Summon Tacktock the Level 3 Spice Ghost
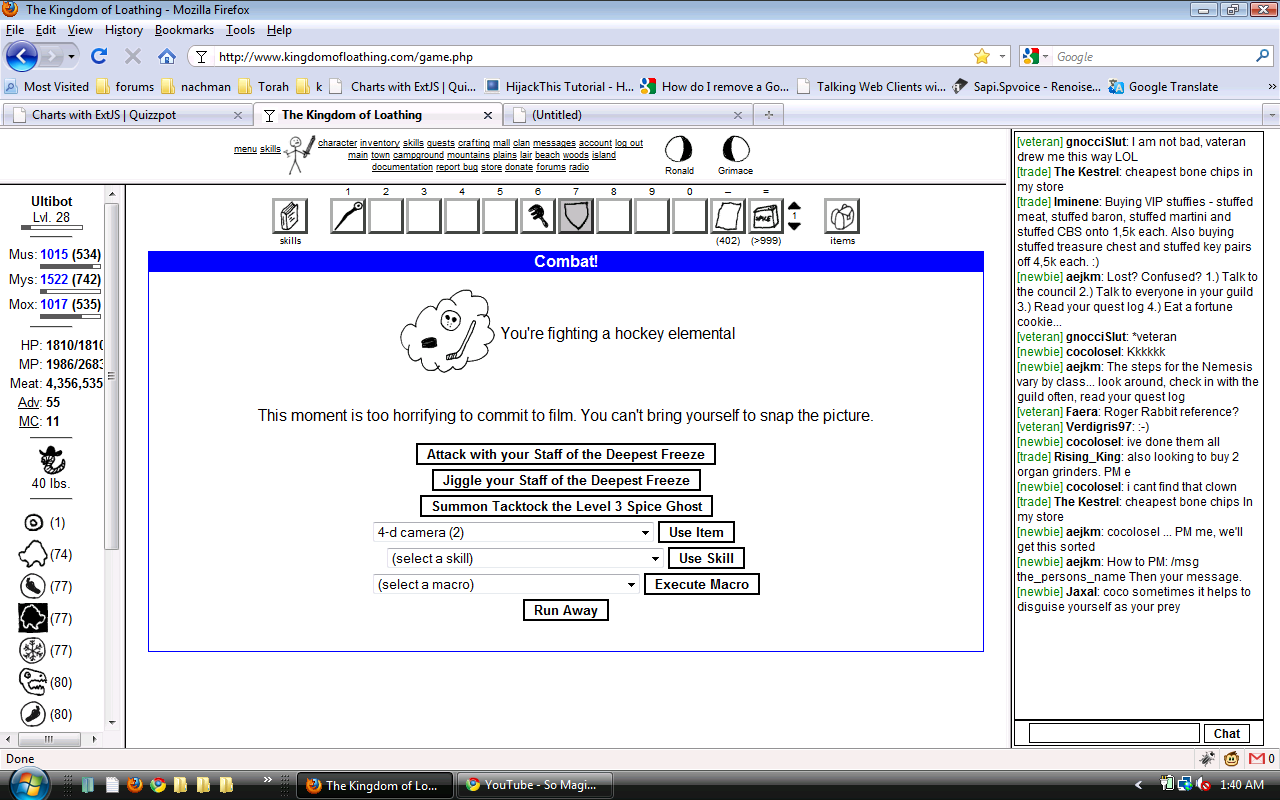Viewport: 1280px width, 800px height. (x=567, y=506)
